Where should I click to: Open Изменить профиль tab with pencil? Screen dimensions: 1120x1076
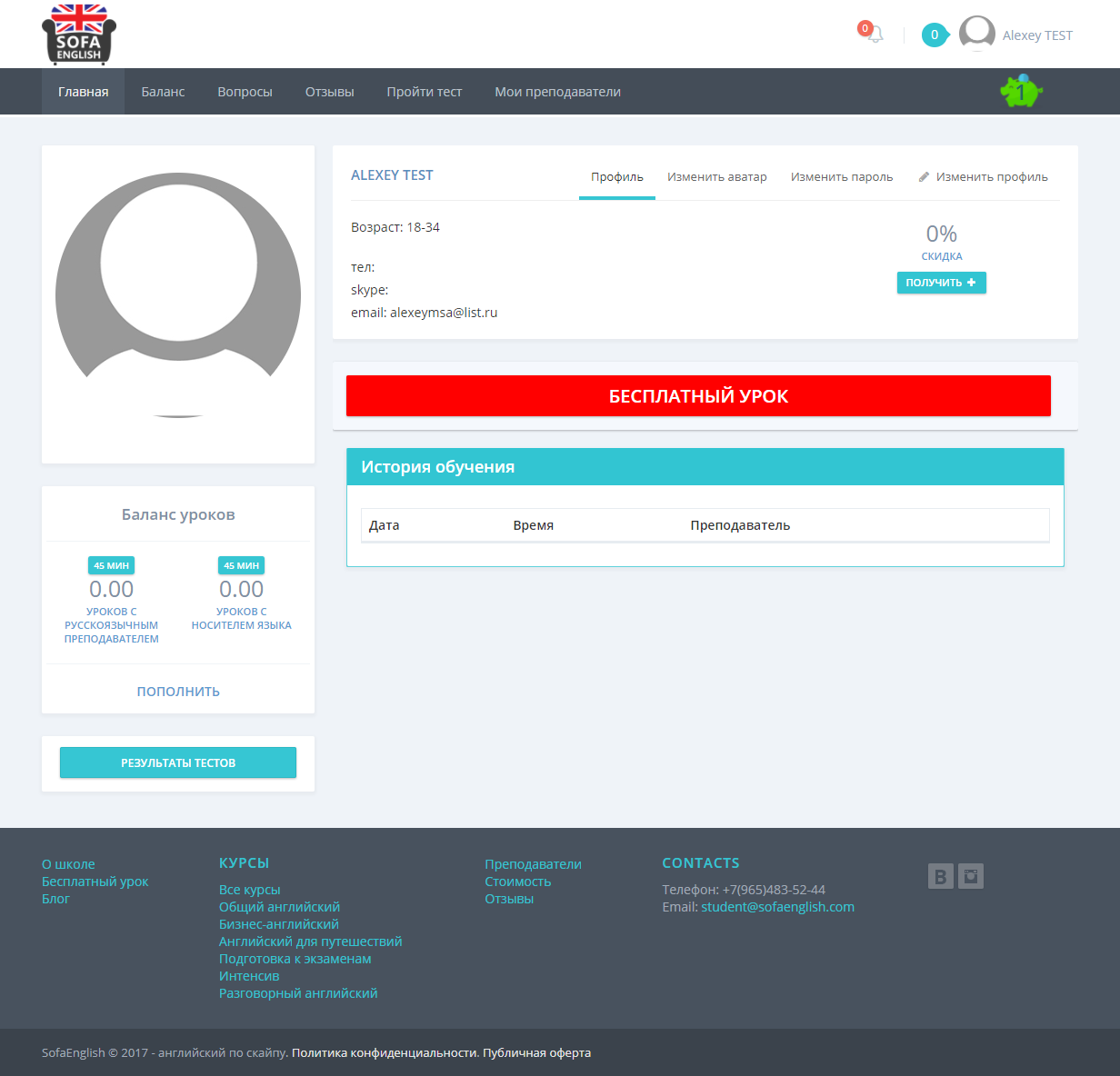coord(983,177)
